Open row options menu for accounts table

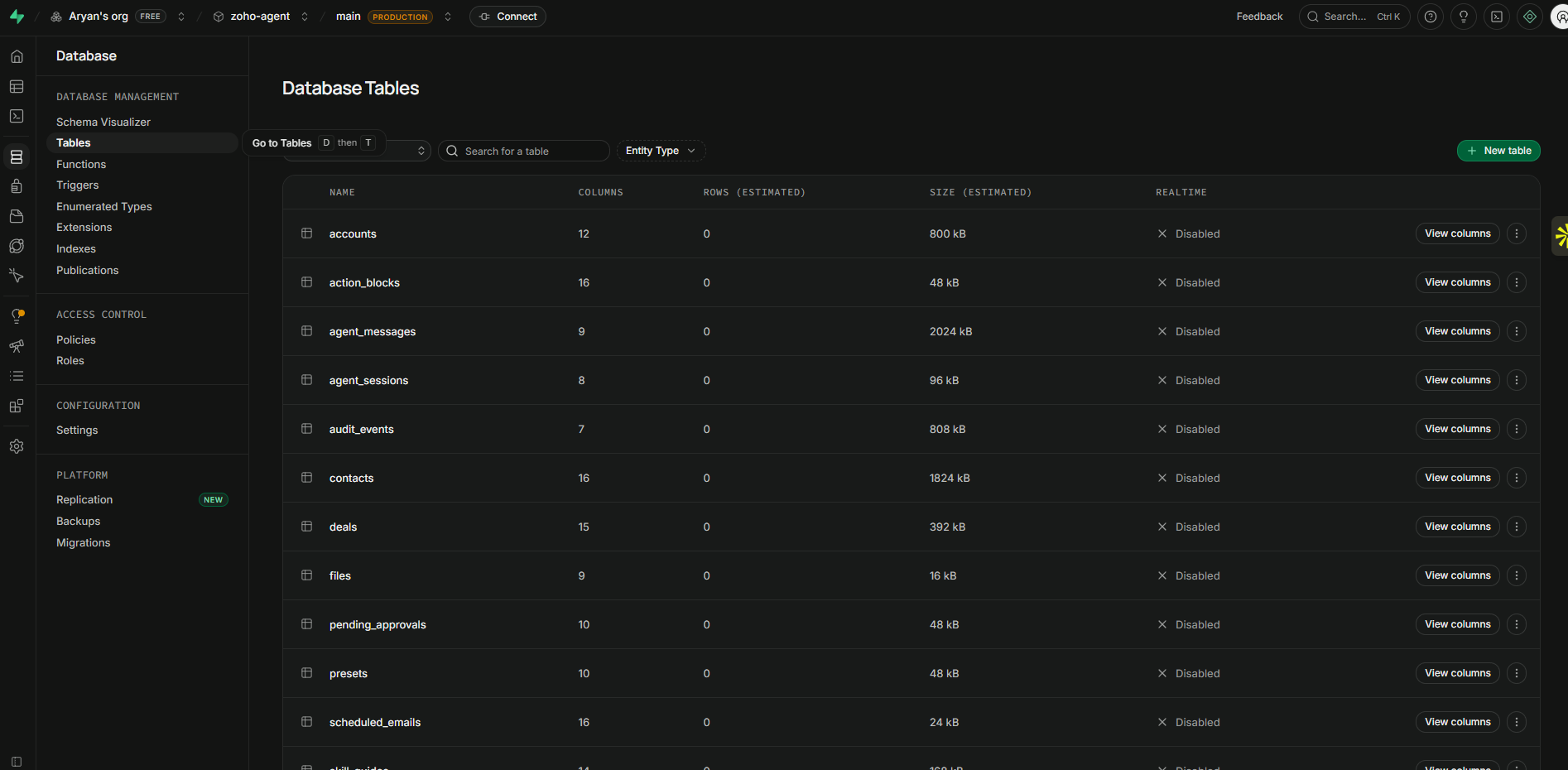click(1517, 233)
